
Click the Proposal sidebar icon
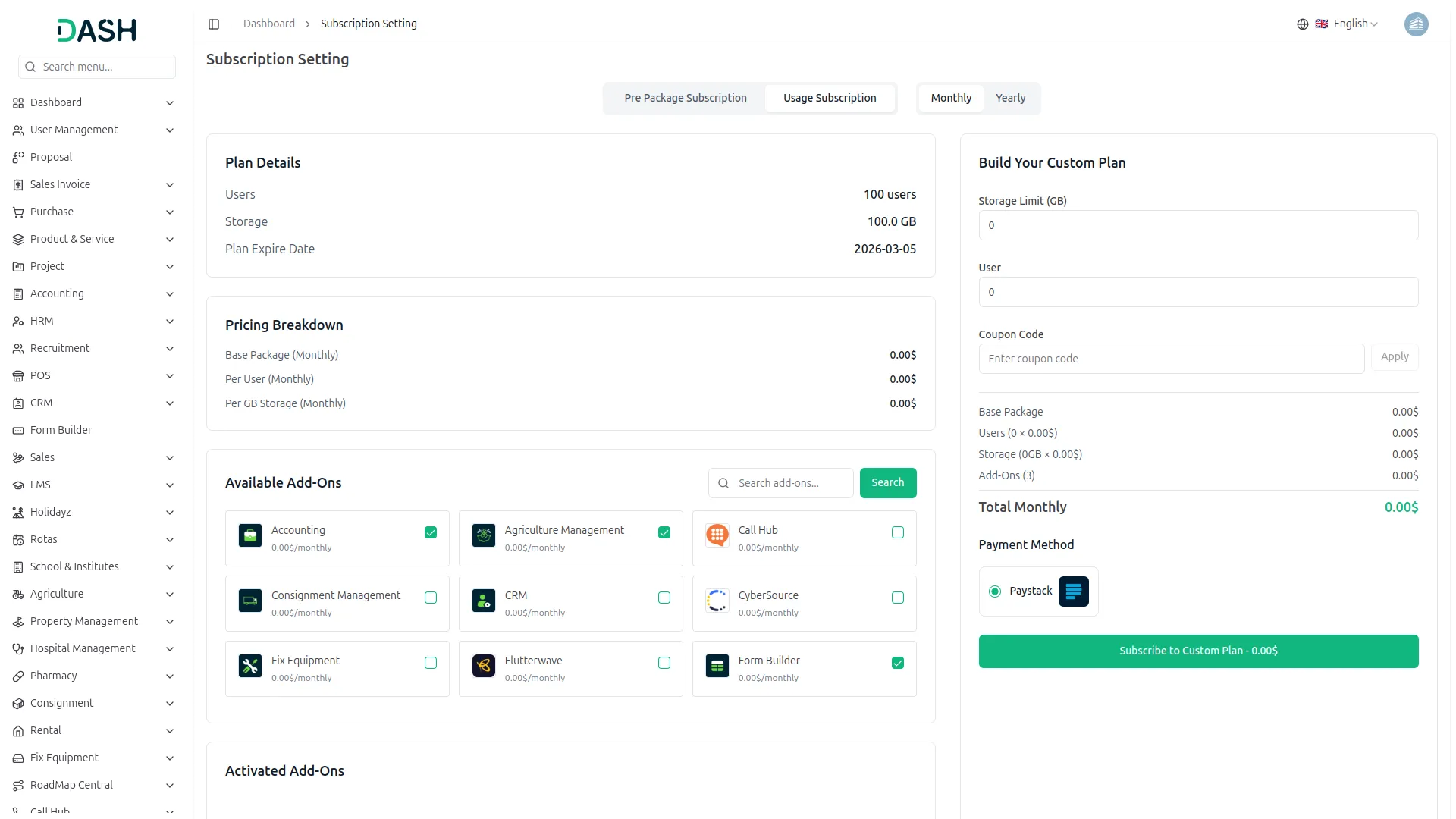18,158
